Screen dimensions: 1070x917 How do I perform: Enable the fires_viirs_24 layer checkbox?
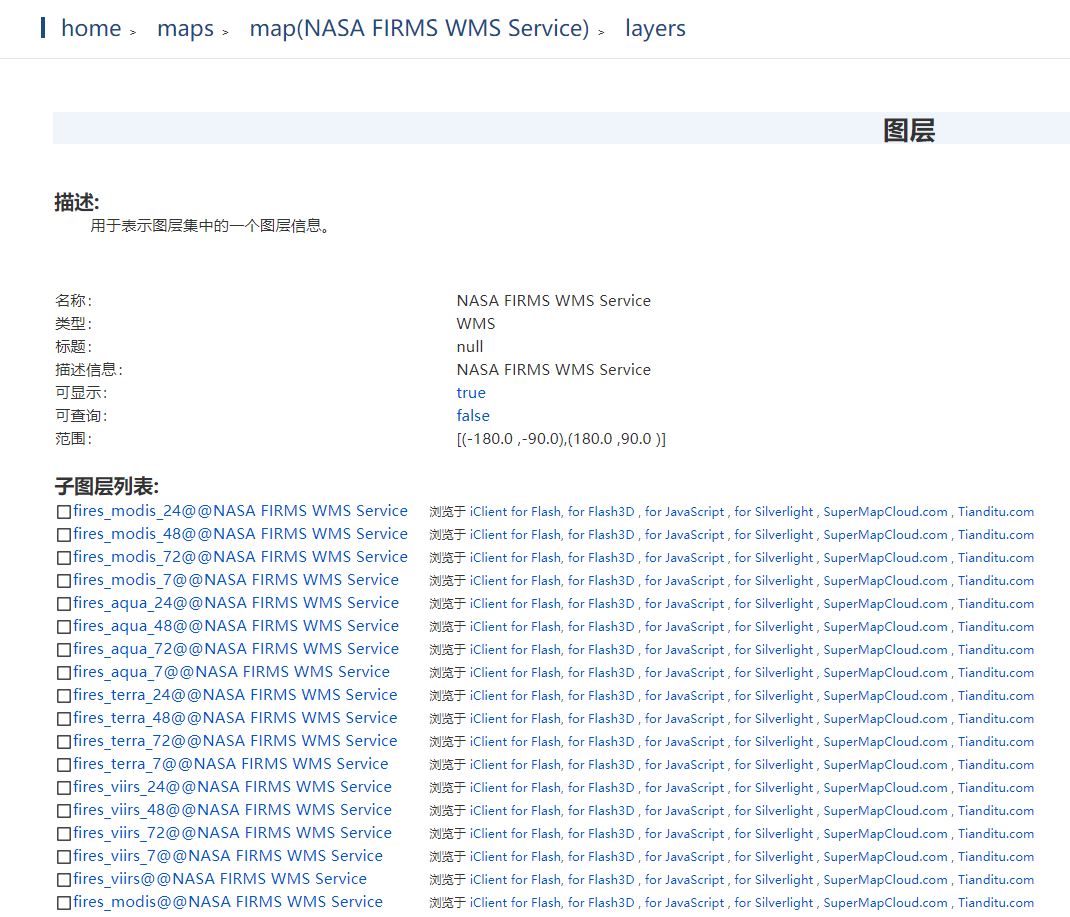pyautogui.click(x=64, y=788)
